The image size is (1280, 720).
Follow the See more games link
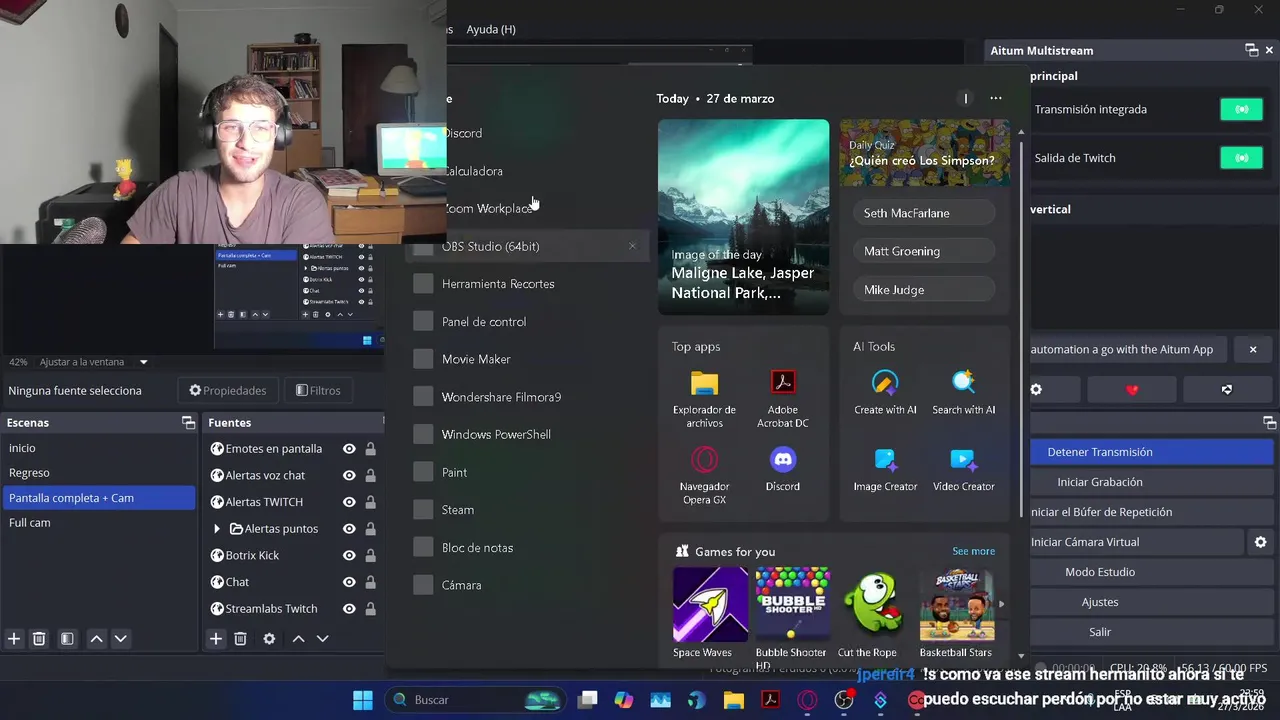tap(973, 551)
